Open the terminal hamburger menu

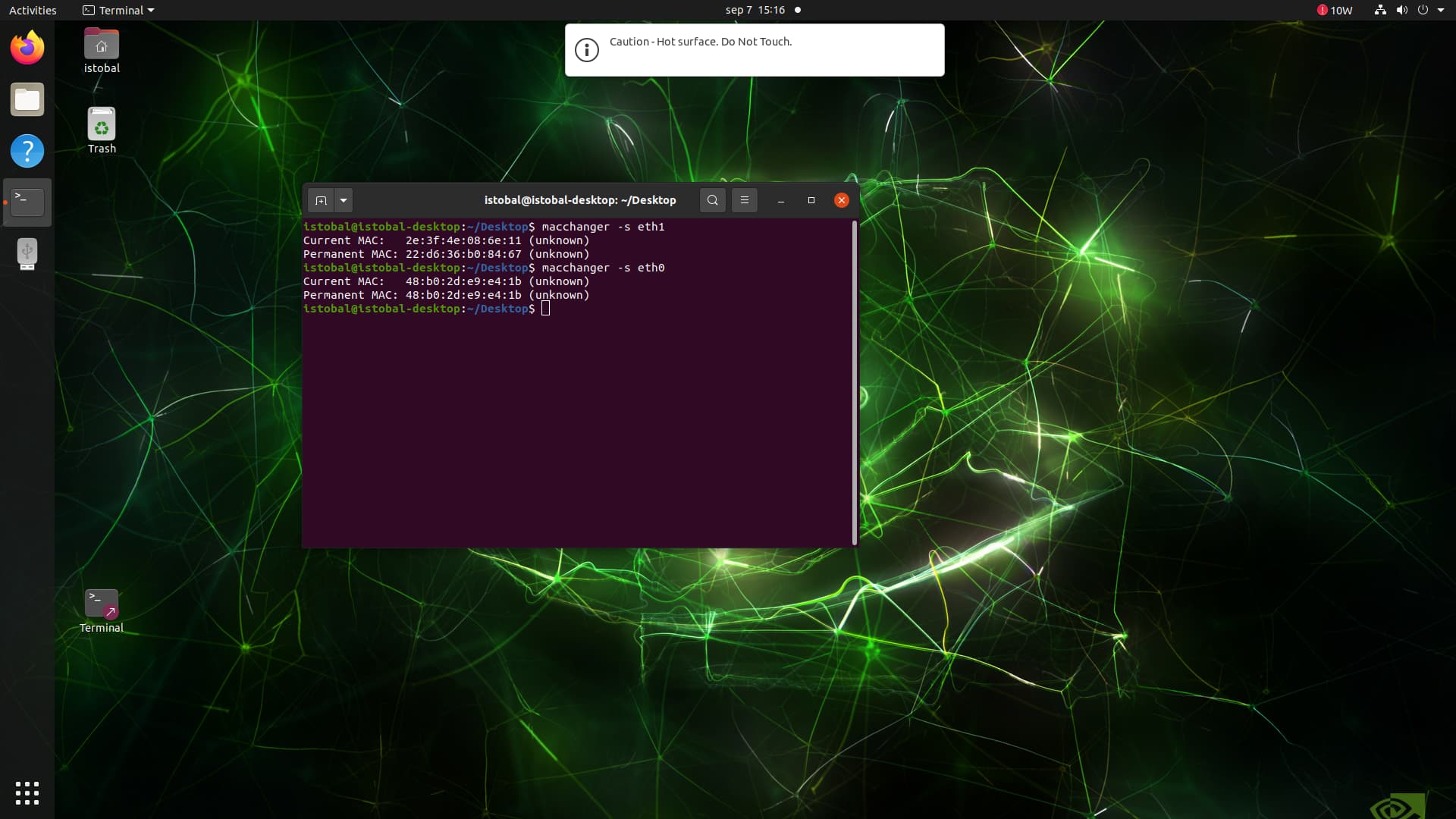(744, 200)
